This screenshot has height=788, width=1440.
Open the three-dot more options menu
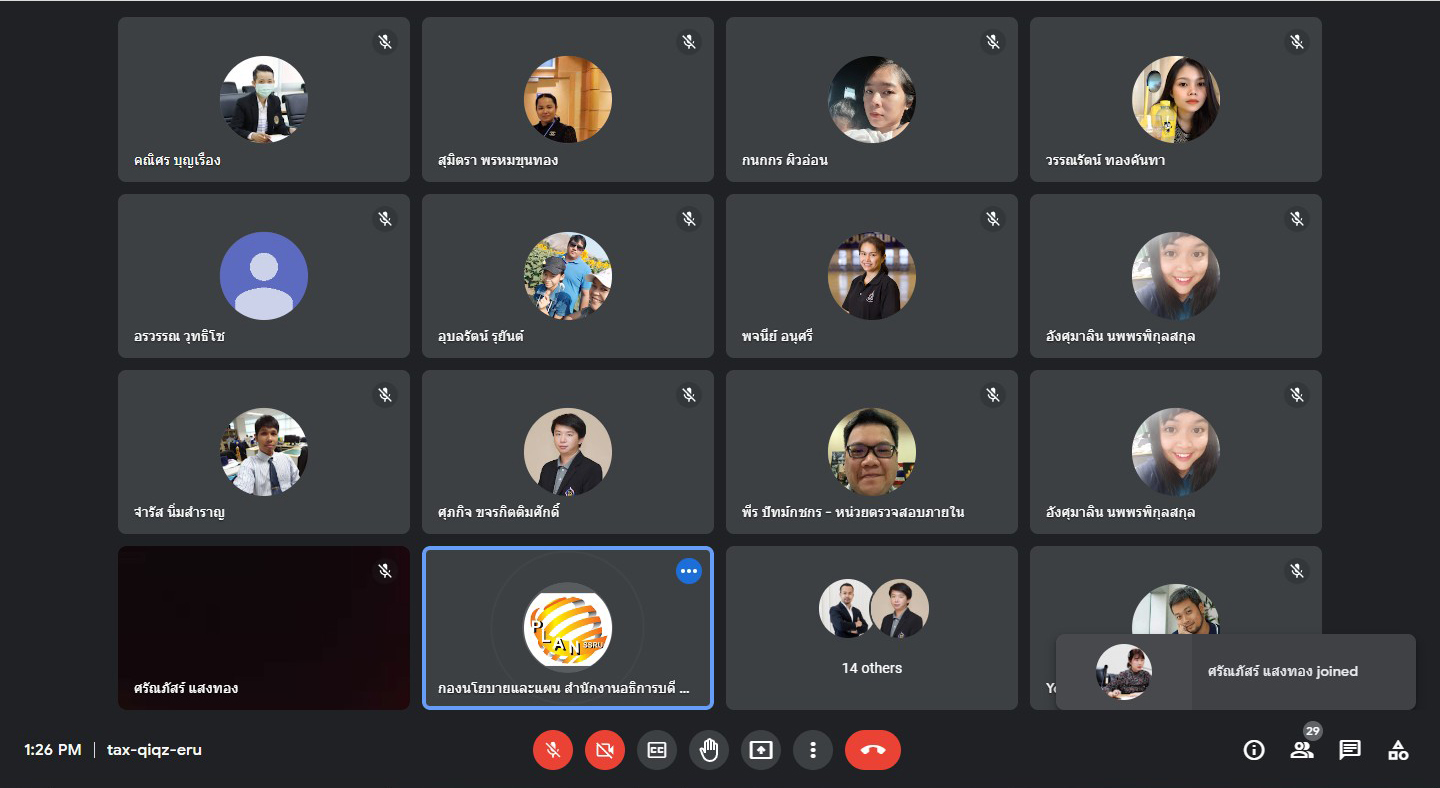(x=813, y=750)
